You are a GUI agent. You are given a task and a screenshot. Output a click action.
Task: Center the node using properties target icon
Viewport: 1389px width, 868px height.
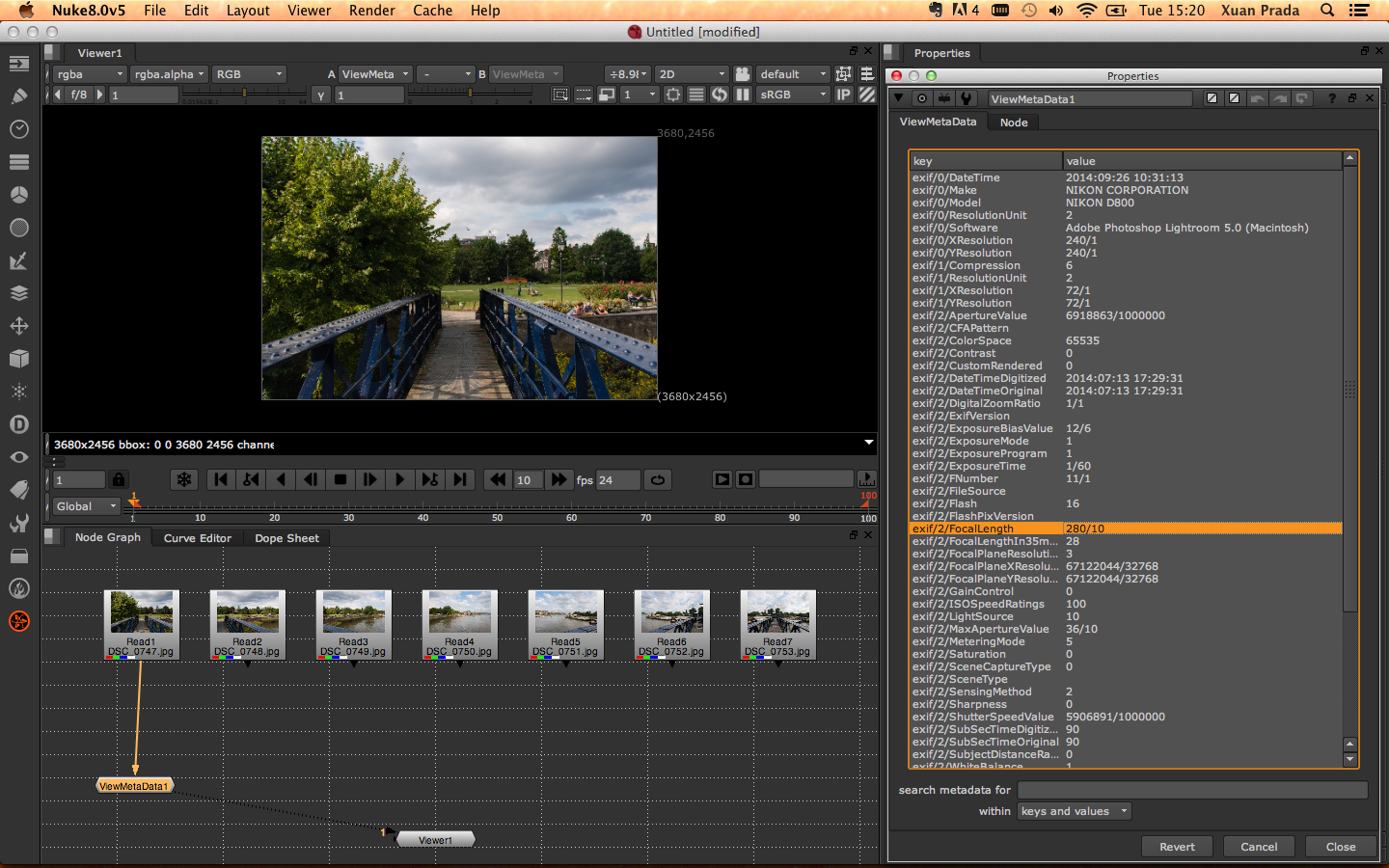point(922,98)
